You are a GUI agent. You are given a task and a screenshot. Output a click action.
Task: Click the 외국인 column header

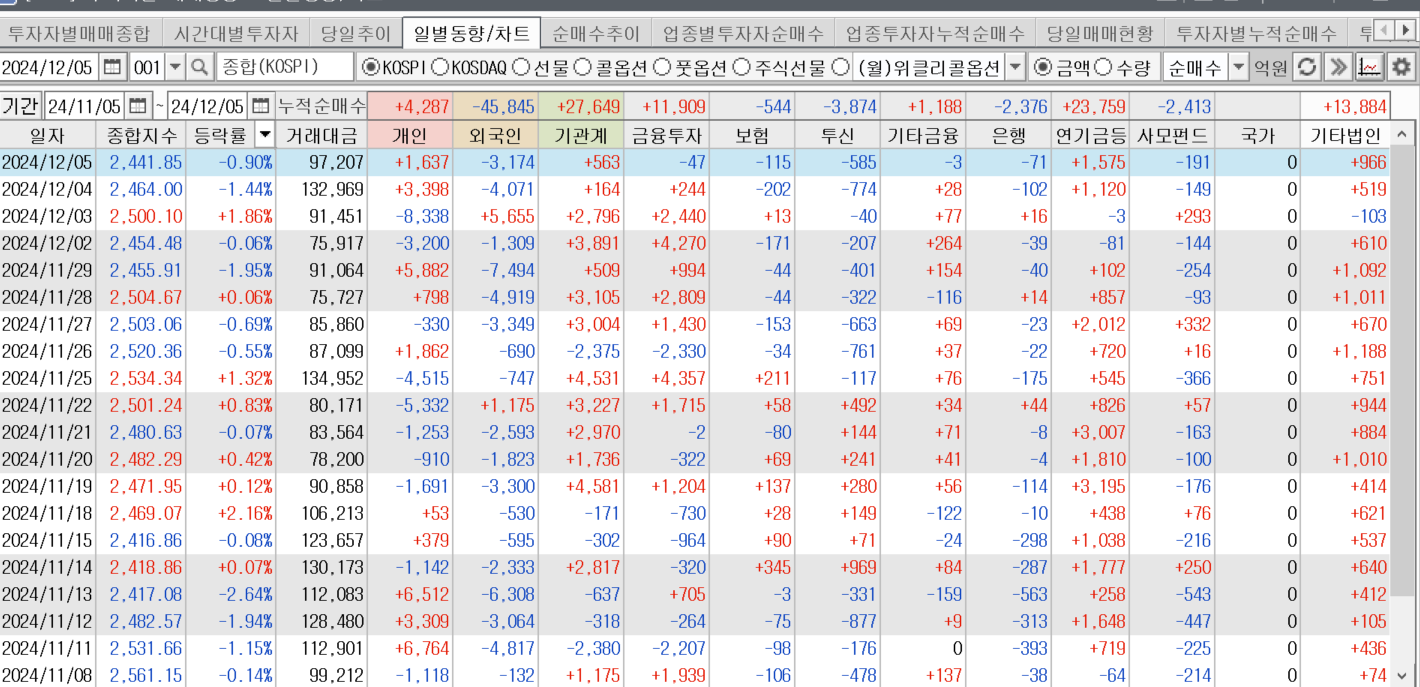(495, 135)
